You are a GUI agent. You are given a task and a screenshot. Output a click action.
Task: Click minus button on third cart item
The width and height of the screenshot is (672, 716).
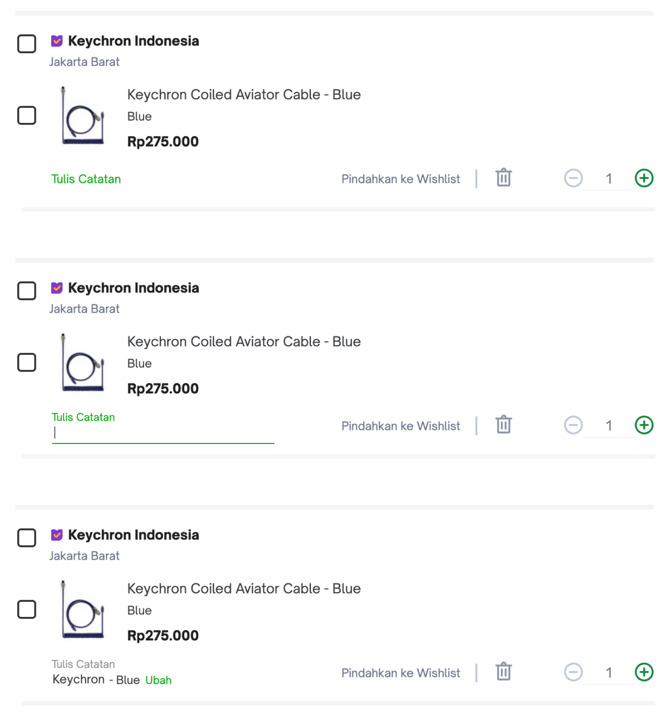pos(573,672)
